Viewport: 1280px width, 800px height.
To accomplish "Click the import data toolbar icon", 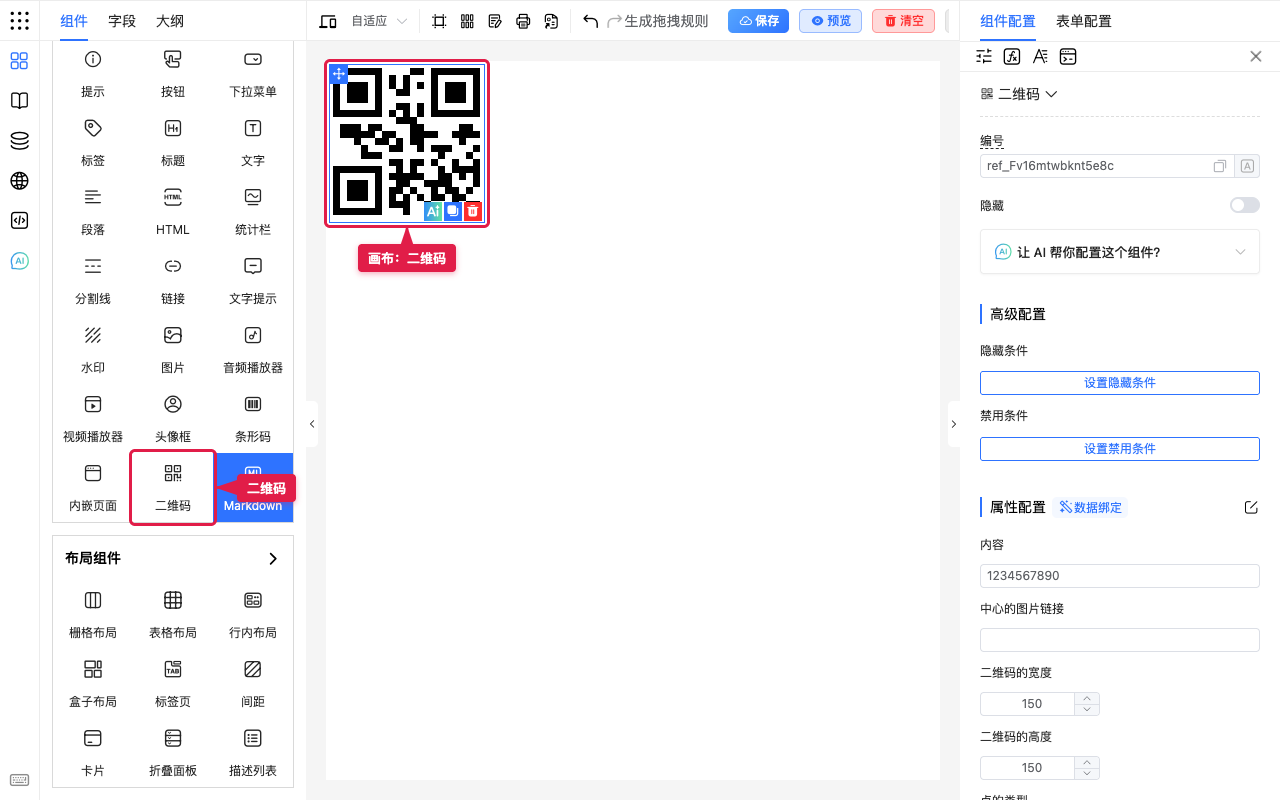I will (x=551, y=21).
